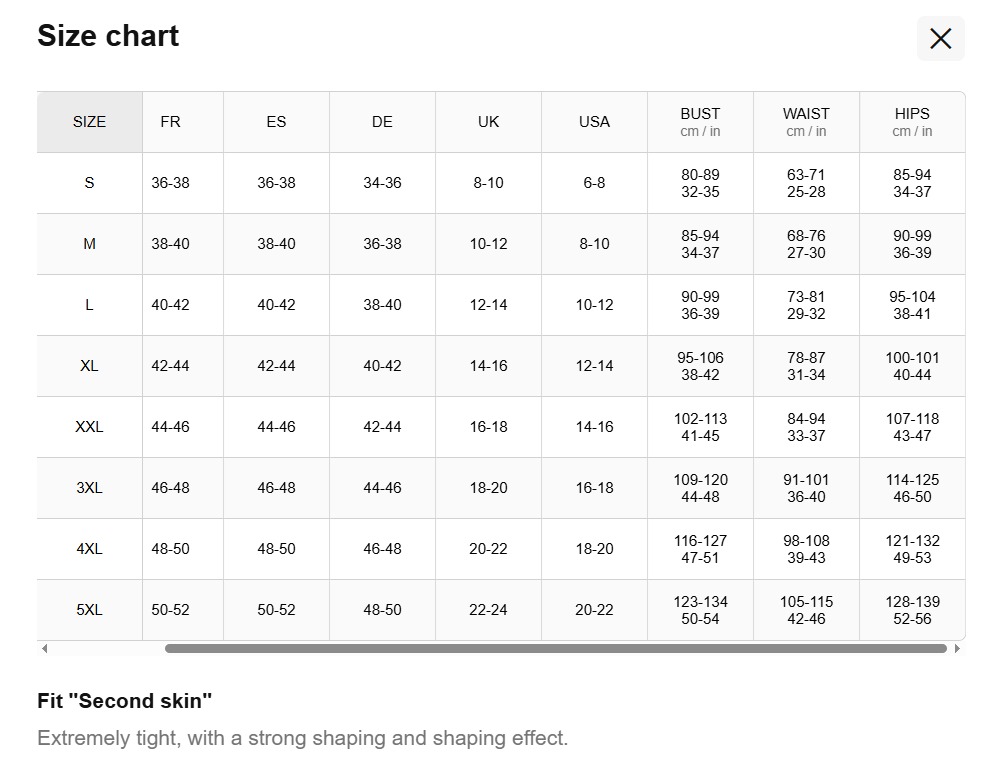Select the SIZE column header
The image size is (1004, 767).
coord(89,122)
